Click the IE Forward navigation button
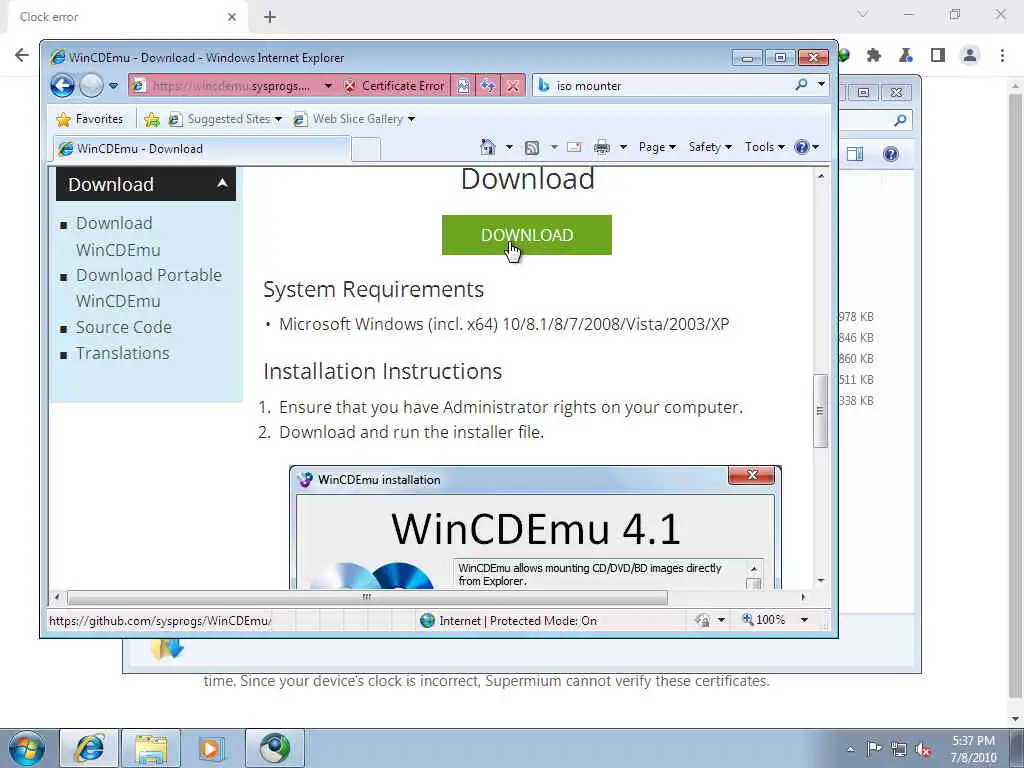 [x=91, y=86]
